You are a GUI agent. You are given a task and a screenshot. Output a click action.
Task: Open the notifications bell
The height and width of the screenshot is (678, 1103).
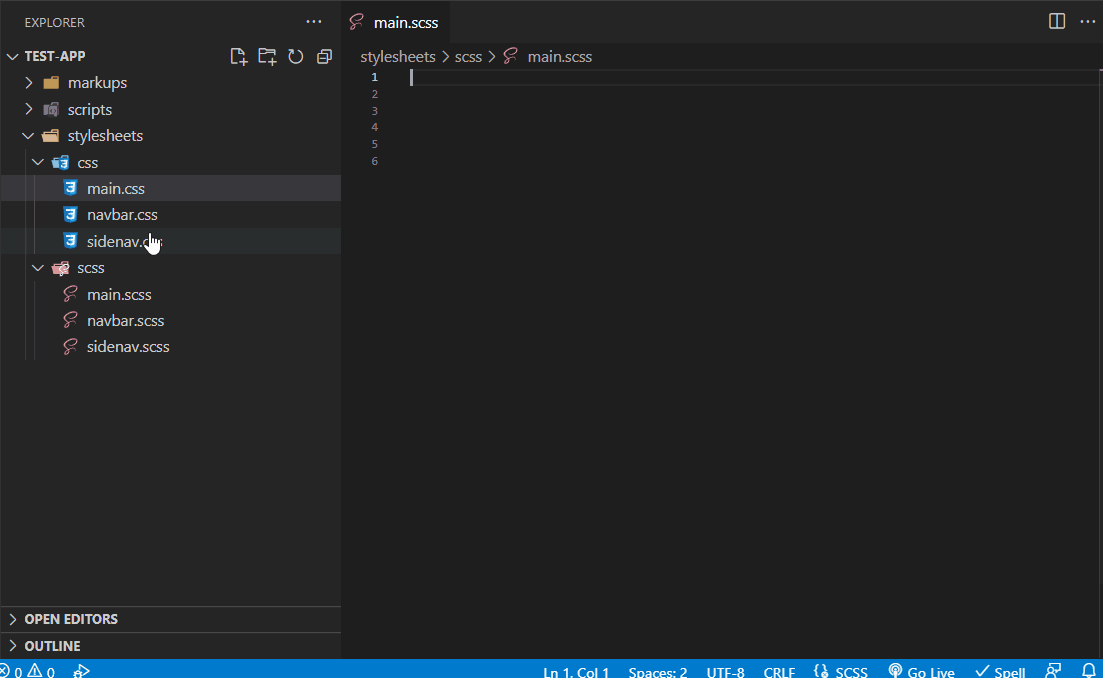(1088, 671)
